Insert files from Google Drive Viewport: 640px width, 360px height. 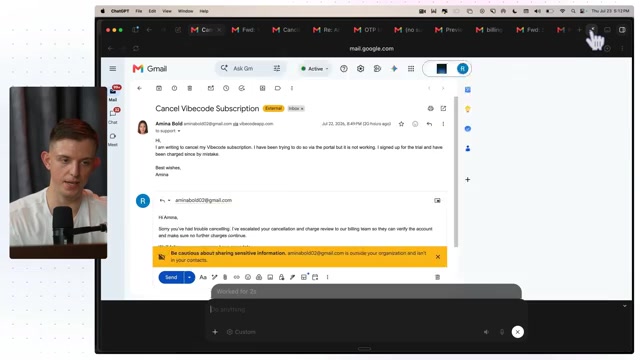pos(259,277)
